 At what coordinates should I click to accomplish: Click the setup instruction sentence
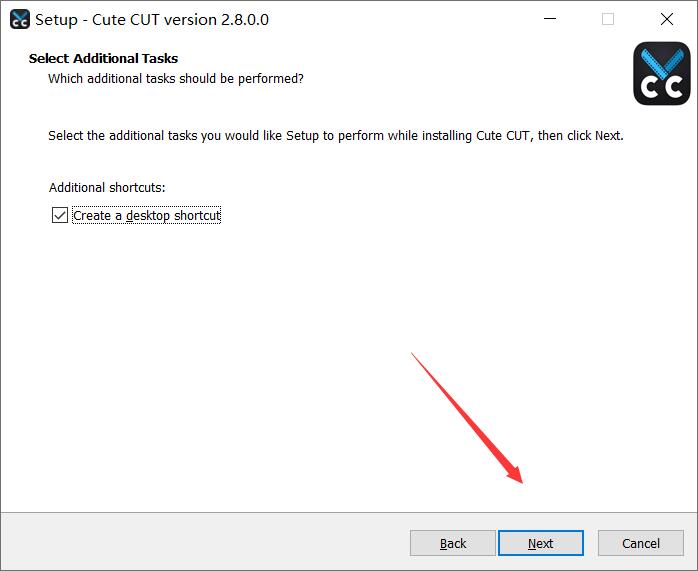tap(335, 135)
